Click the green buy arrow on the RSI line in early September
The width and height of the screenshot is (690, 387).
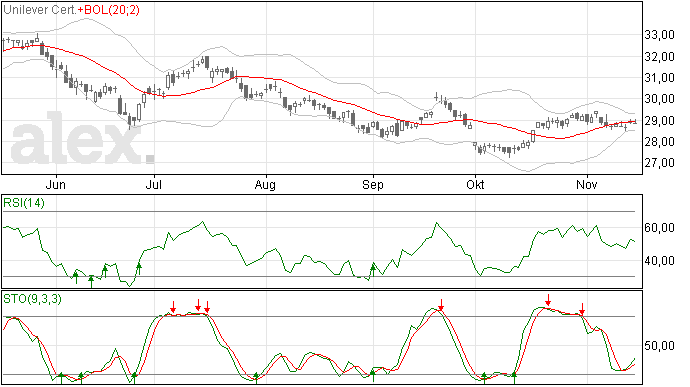[x=373, y=269]
